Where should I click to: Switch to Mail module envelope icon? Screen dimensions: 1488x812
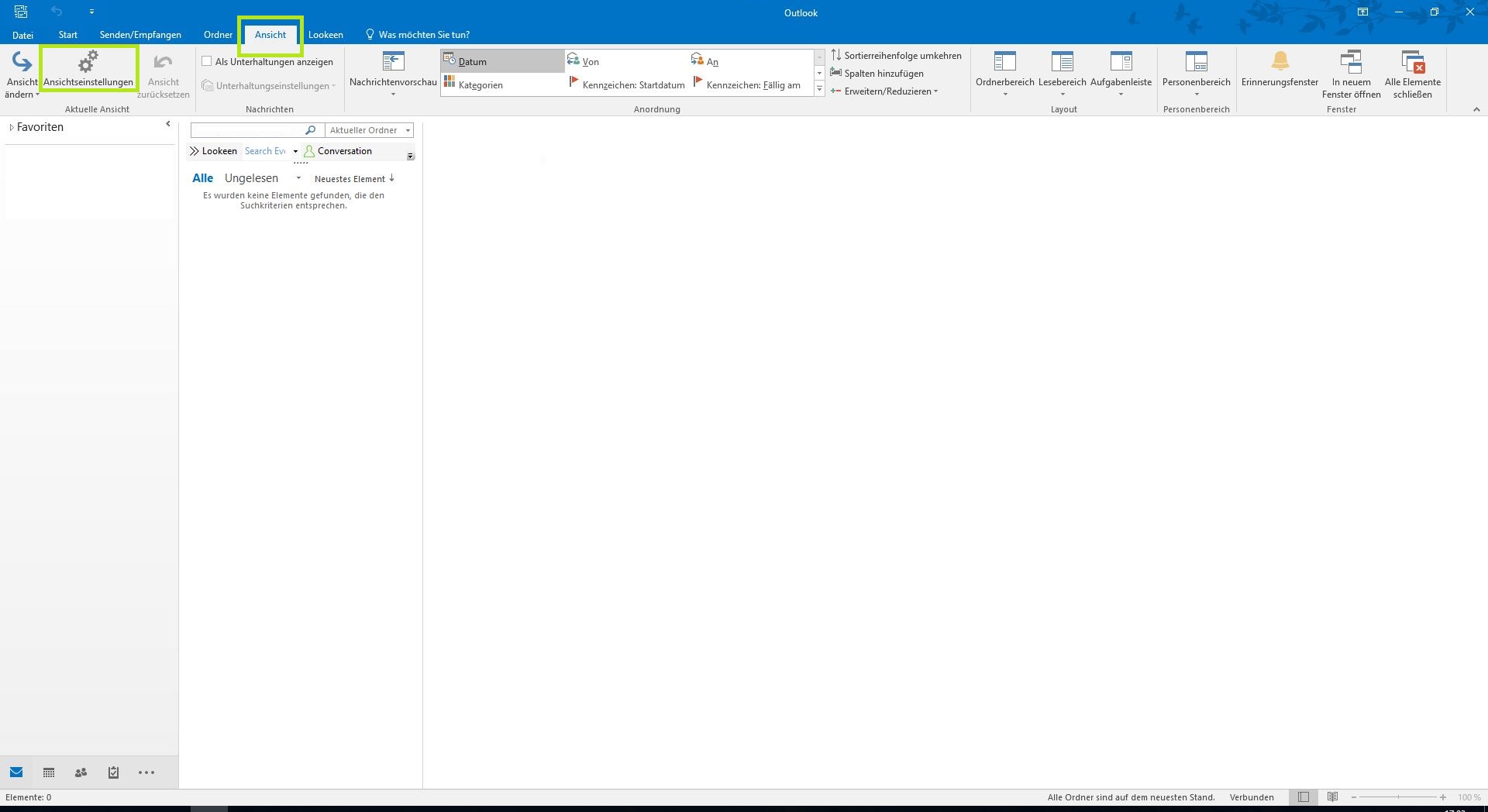(x=16, y=772)
